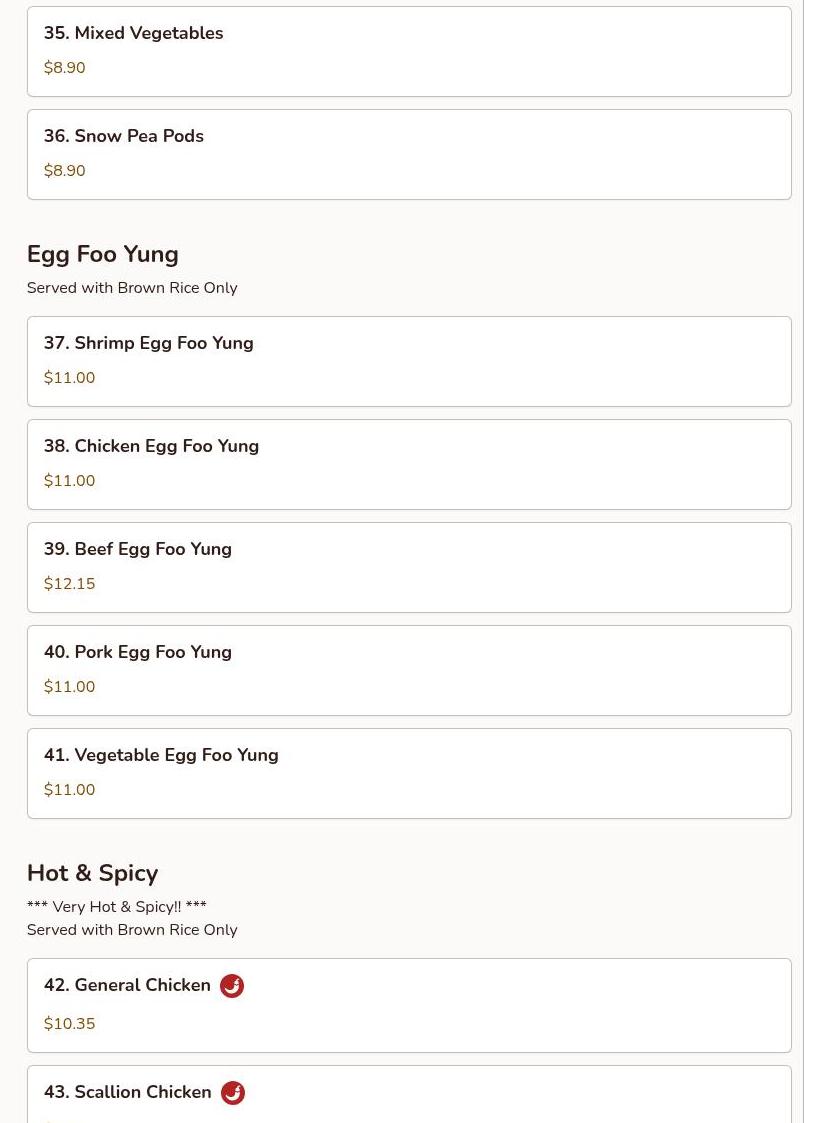Click $11.00 price under Shrimp Egg Foo Yung
This screenshot has width=824, height=1123.
(x=69, y=378)
